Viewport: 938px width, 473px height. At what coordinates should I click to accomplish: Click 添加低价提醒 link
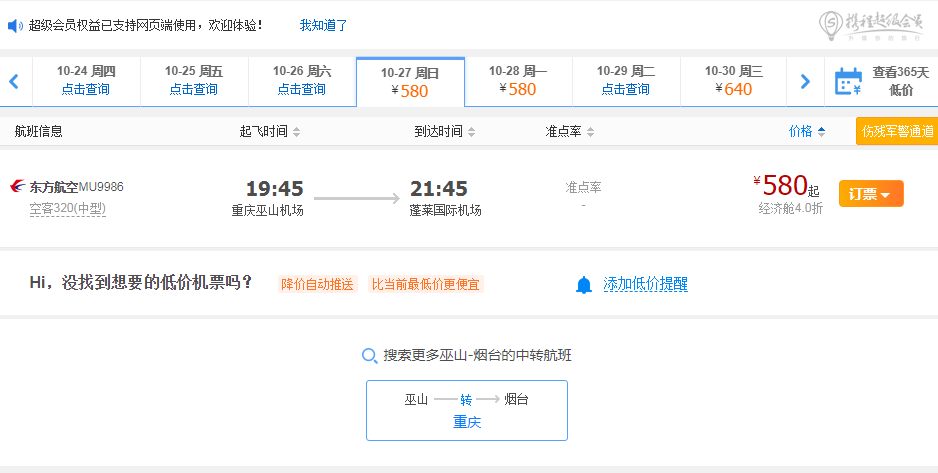coord(645,284)
